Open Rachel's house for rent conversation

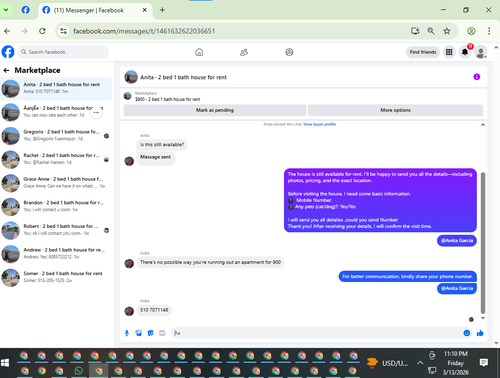pos(56,159)
